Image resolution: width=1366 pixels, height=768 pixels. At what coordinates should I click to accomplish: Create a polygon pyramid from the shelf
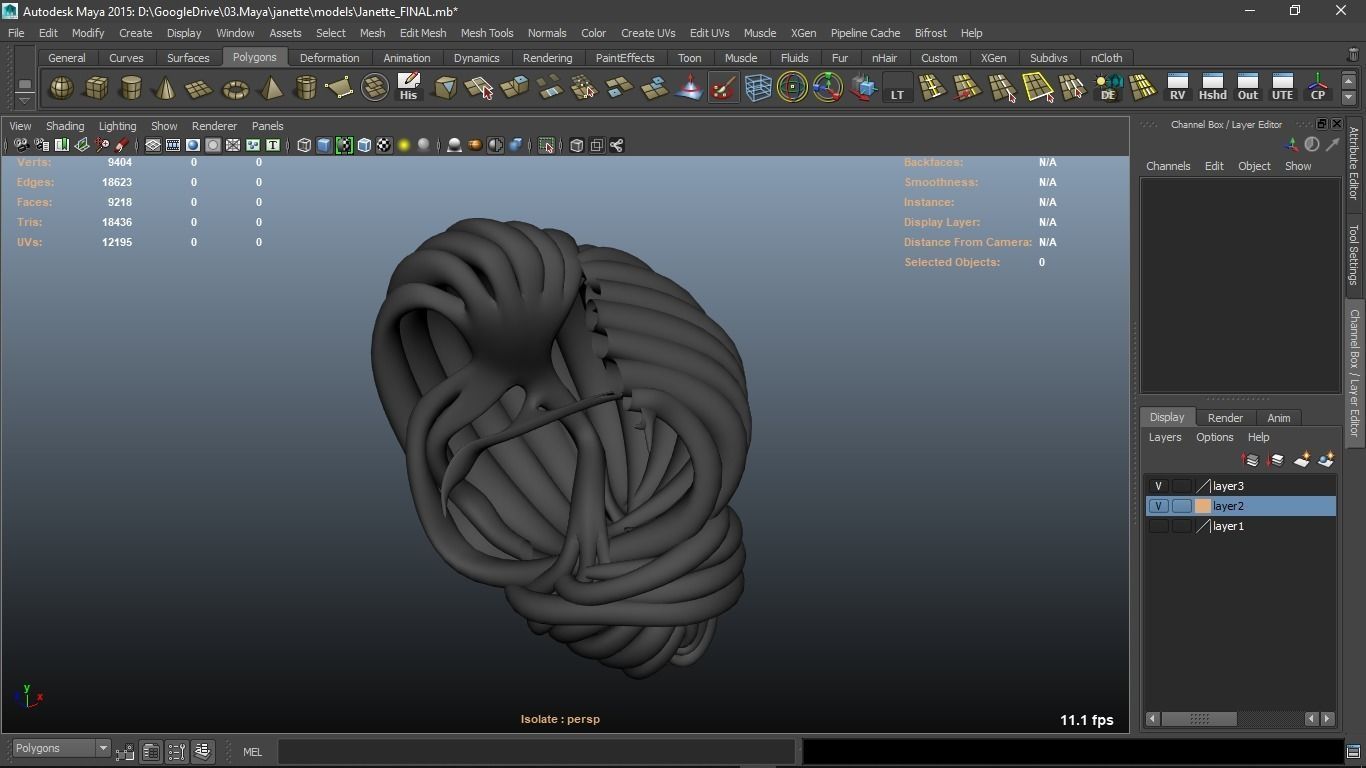270,88
